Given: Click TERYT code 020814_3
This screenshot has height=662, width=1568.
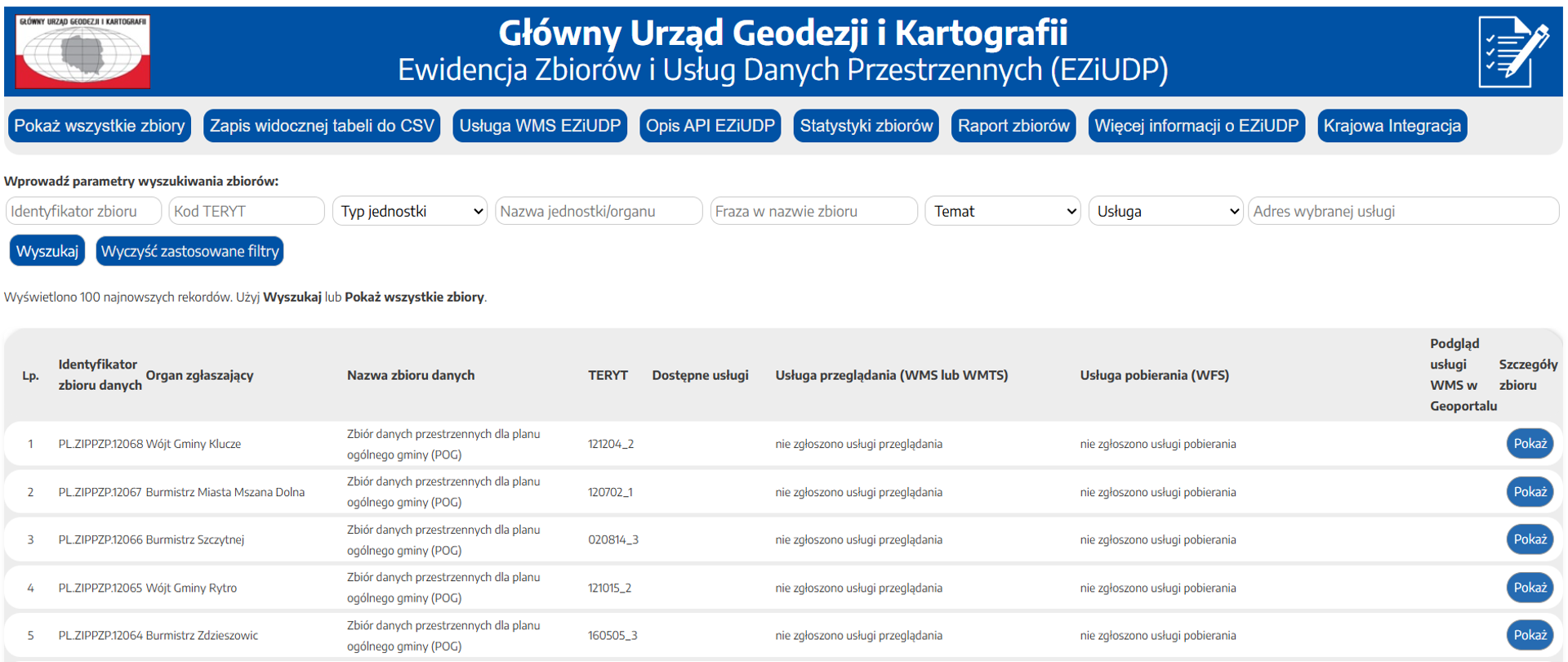Looking at the screenshot, I should (x=613, y=539).
